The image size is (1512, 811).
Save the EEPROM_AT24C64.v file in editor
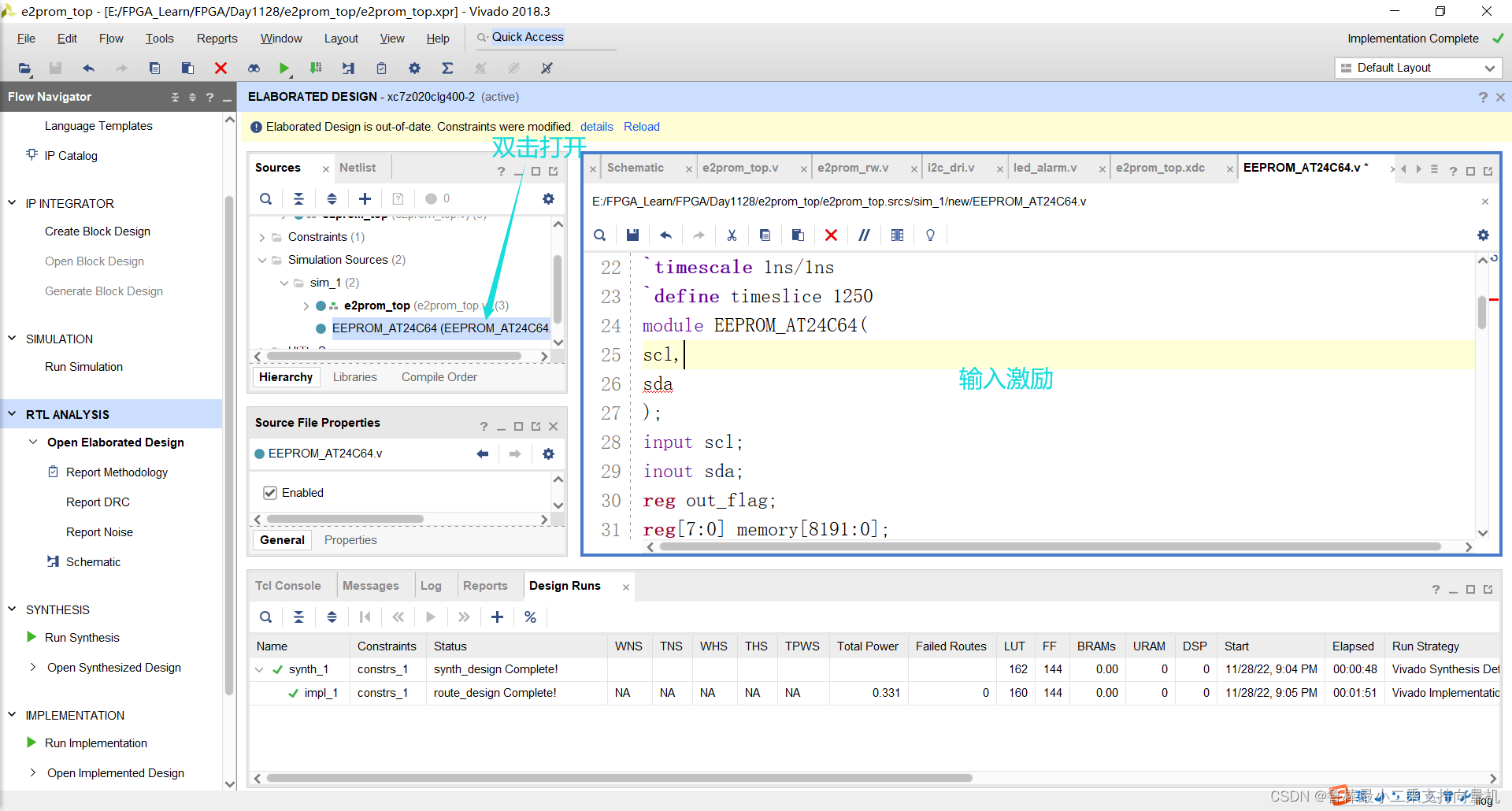click(x=632, y=235)
